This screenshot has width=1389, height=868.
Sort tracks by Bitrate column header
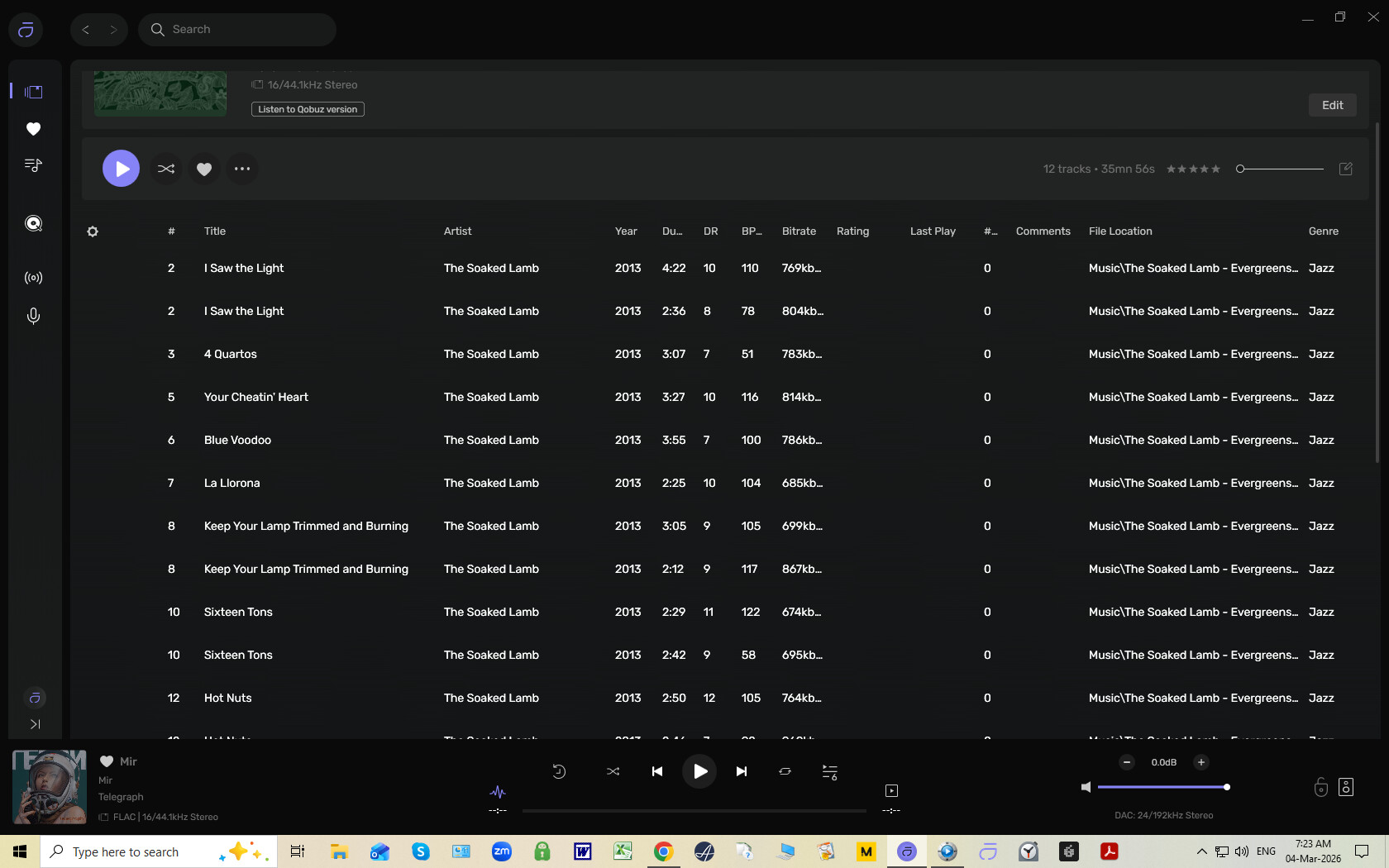(799, 231)
